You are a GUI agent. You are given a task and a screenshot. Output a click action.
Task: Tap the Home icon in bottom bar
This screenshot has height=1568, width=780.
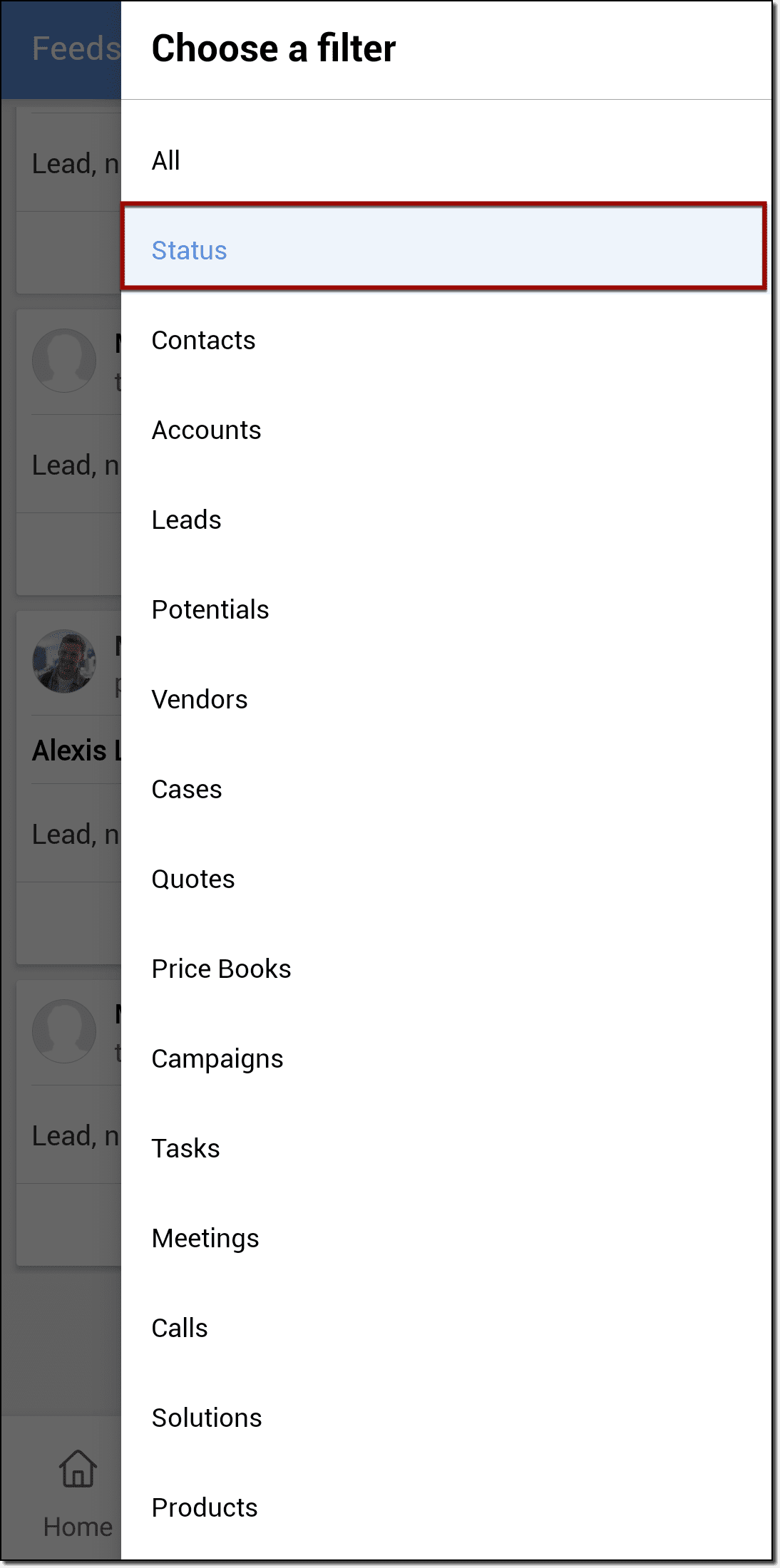point(78,1470)
